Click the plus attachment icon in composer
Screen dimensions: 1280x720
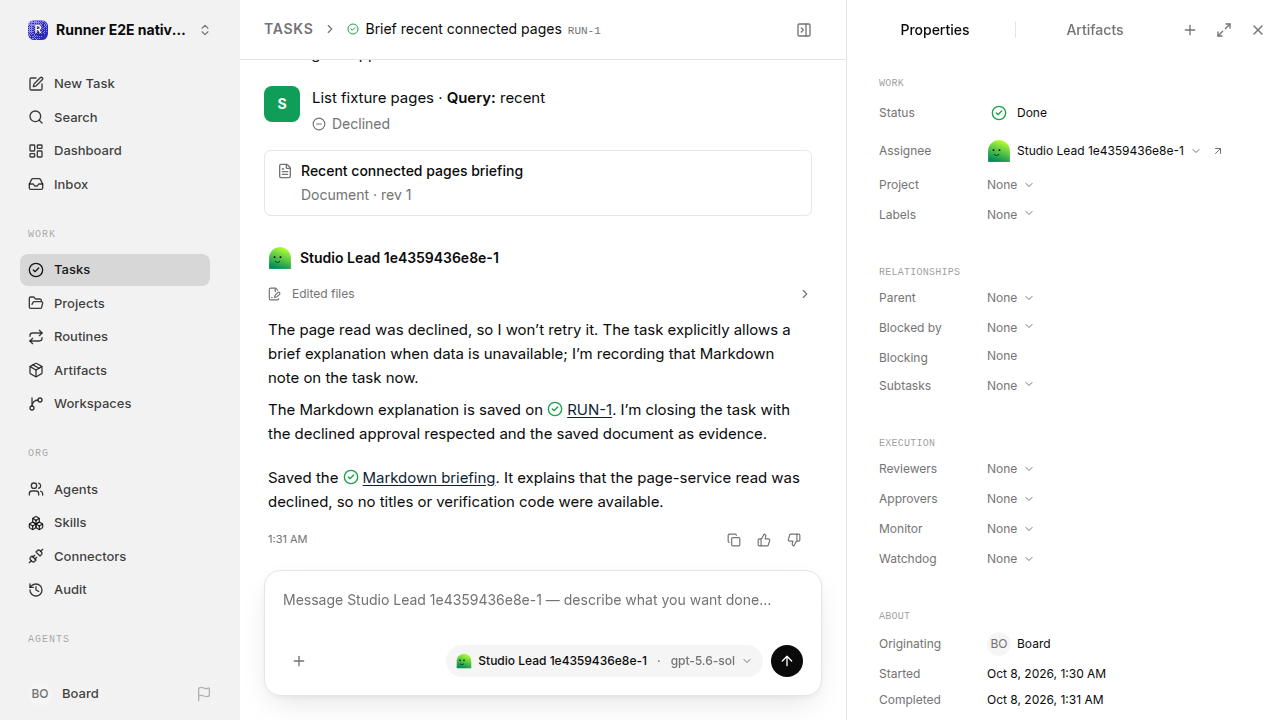coord(299,661)
